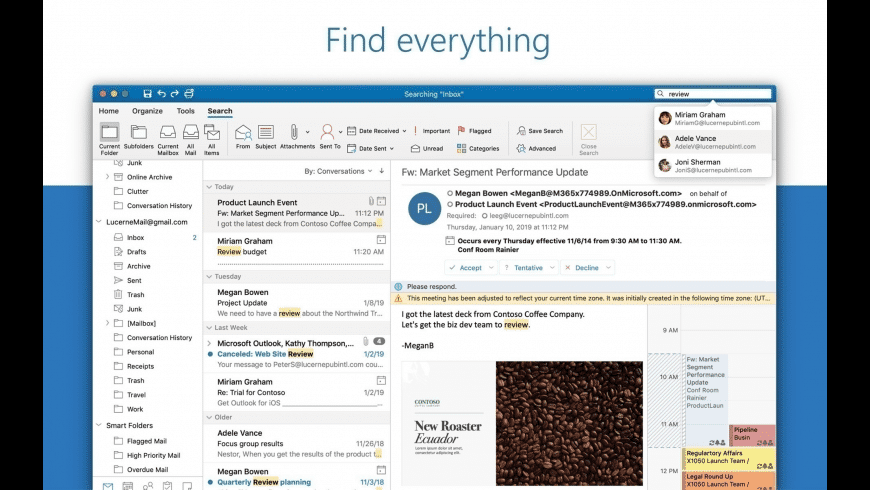Screen dimensions: 870x490
Task: Expand Microsoft Outlook, Kathy Thompson conversation
Action: pos(209,343)
